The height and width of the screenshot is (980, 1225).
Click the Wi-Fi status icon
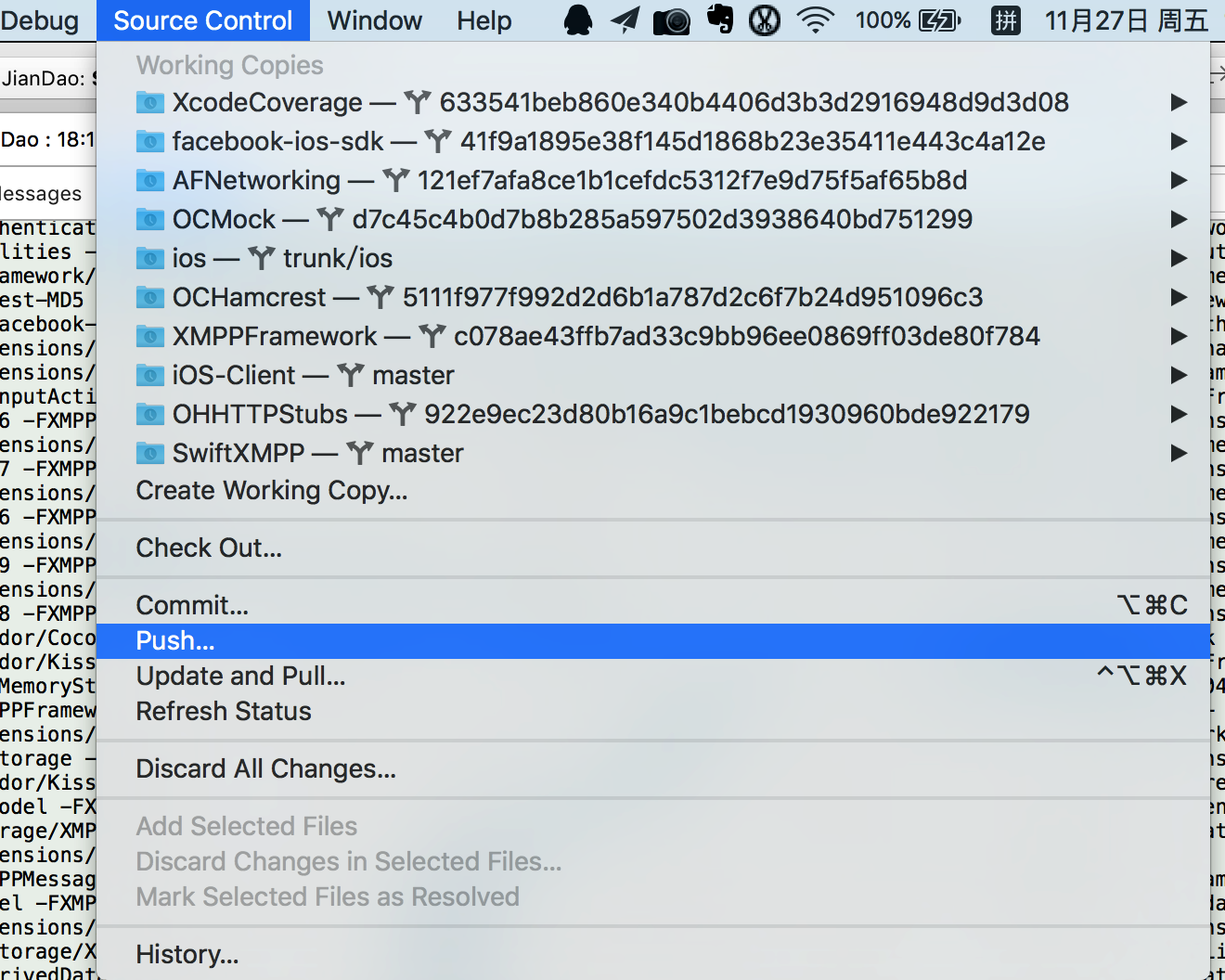click(815, 20)
